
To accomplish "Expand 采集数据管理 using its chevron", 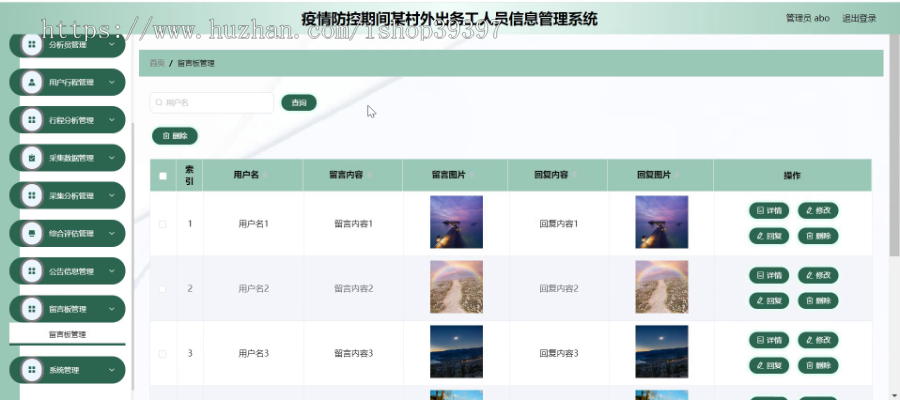I will tap(112, 158).
